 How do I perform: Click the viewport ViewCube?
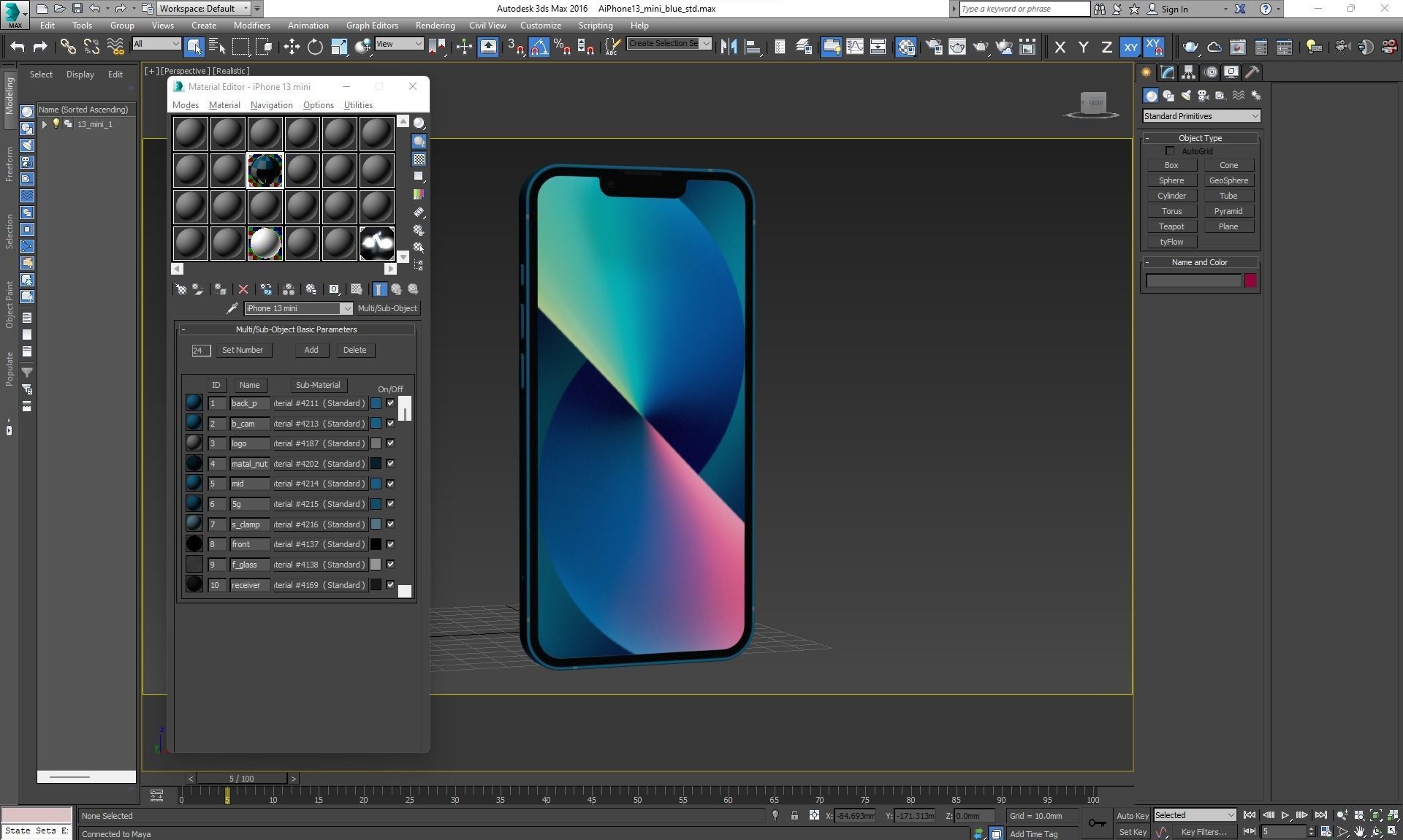1093,104
